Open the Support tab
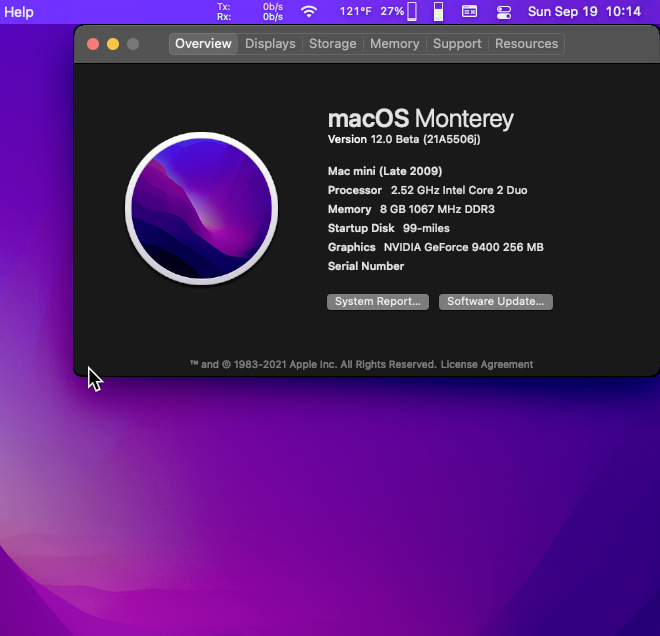The height and width of the screenshot is (636, 660). (457, 44)
